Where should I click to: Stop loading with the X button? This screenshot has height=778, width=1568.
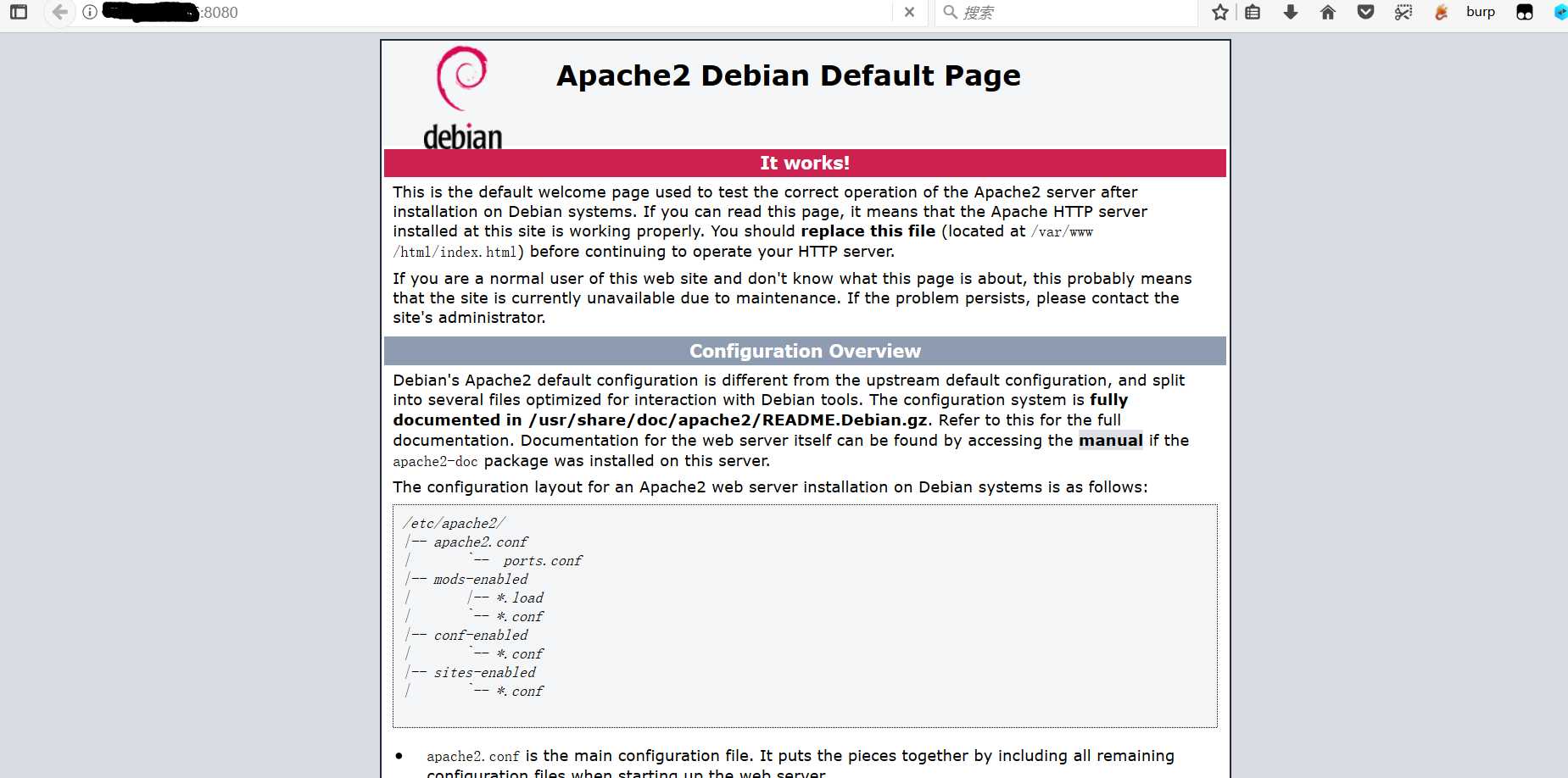(x=909, y=12)
